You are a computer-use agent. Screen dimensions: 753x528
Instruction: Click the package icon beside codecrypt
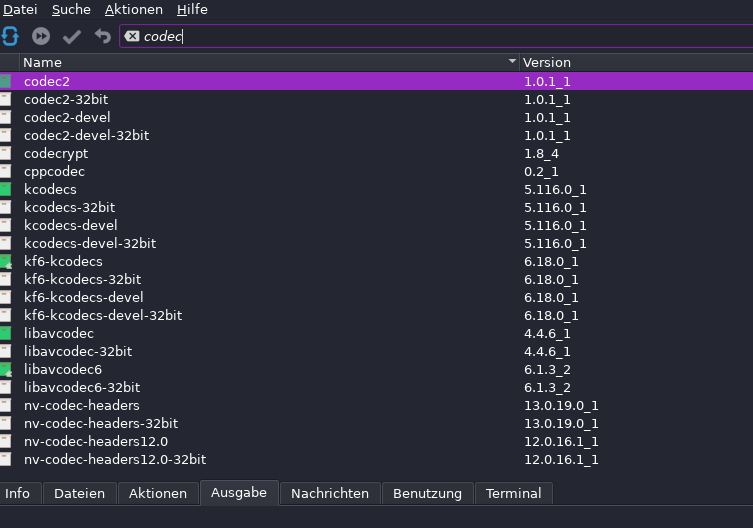point(6,153)
